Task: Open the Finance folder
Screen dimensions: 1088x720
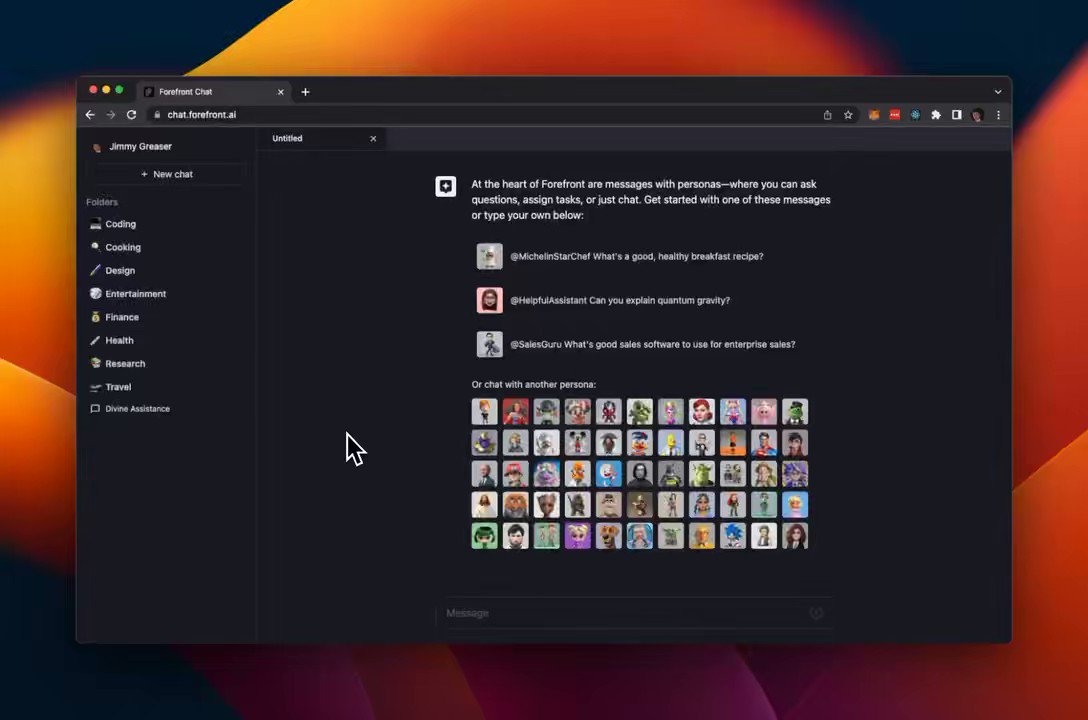Action: [x=114, y=317]
